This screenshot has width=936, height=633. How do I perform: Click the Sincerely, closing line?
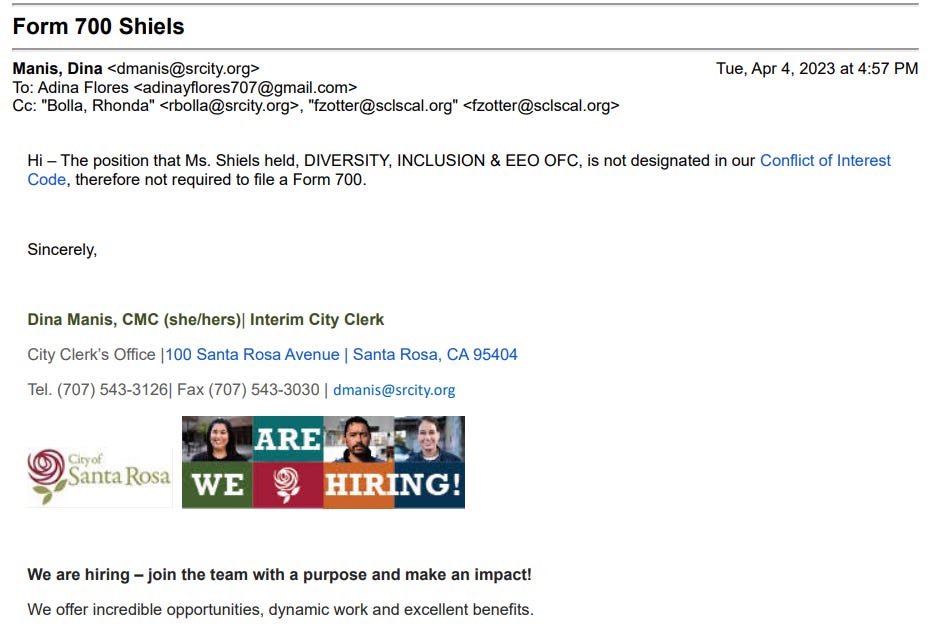(x=62, y=250)
